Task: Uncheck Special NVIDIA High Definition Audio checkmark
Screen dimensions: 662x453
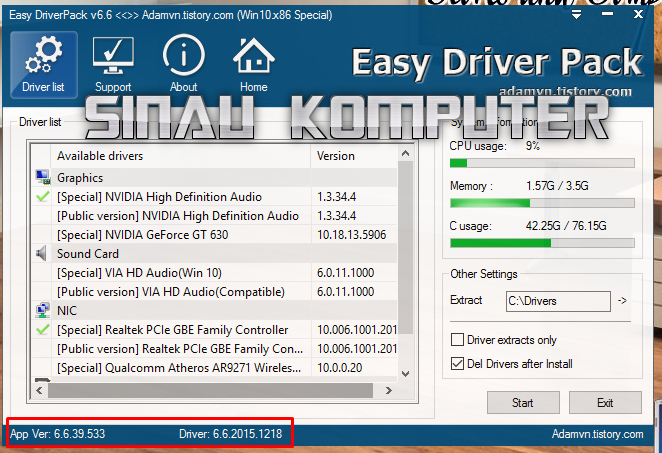Action: (x=42, y=196)
